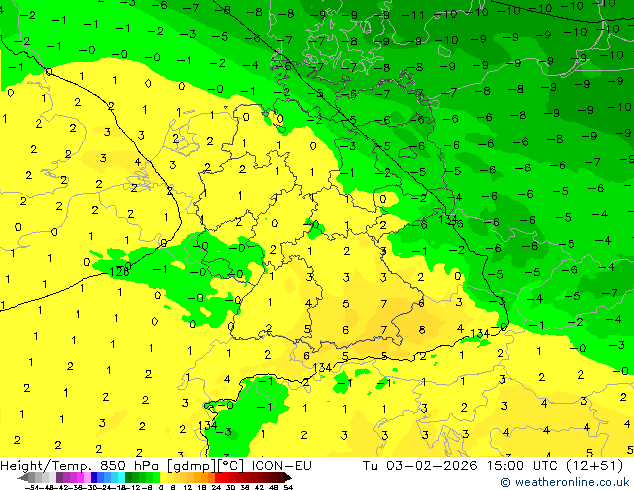This screenshot has height=490, width=634.
Task: Click the "8" temperature value on map
Action: tap(422, 330)
